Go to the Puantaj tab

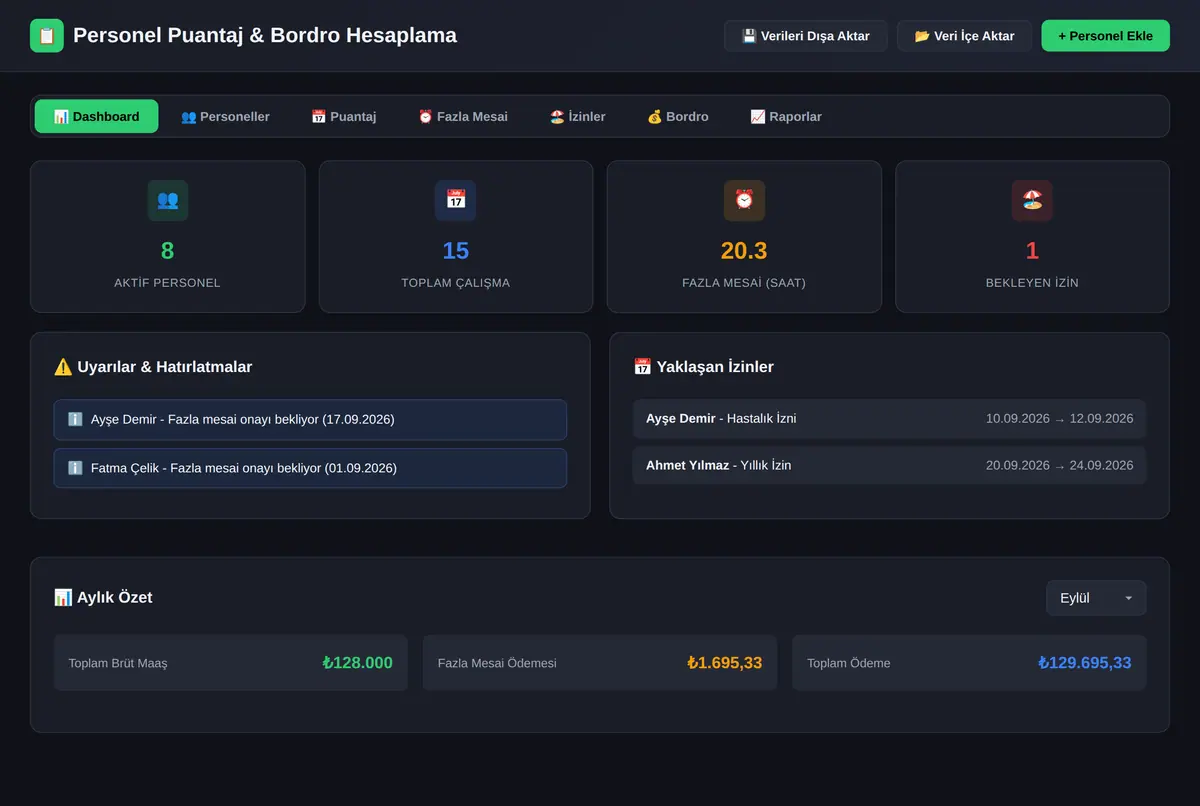[x=343, y=116]
